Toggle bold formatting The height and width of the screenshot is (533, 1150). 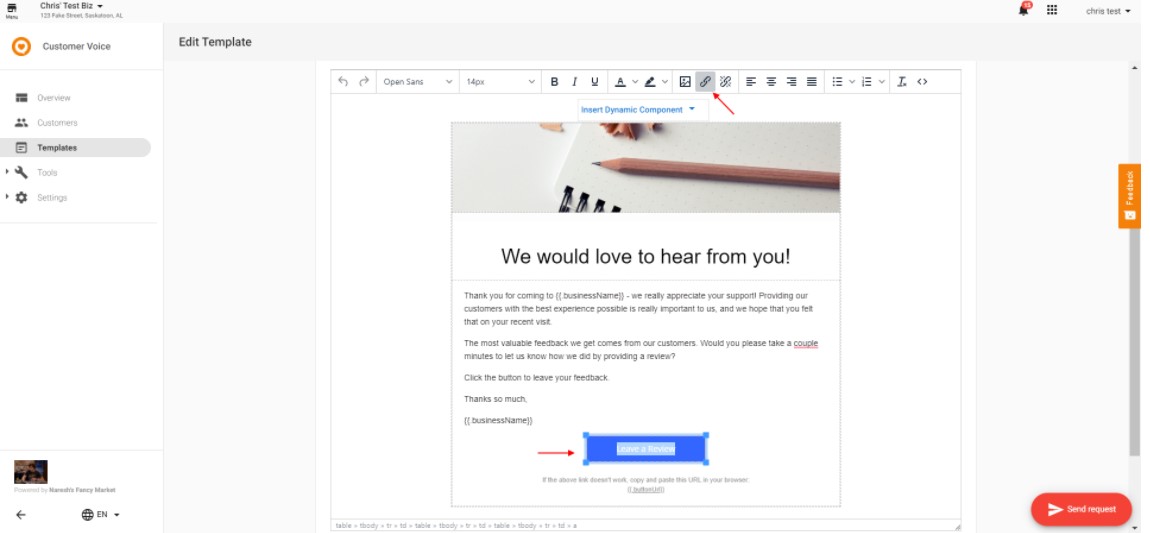point(554,82)
